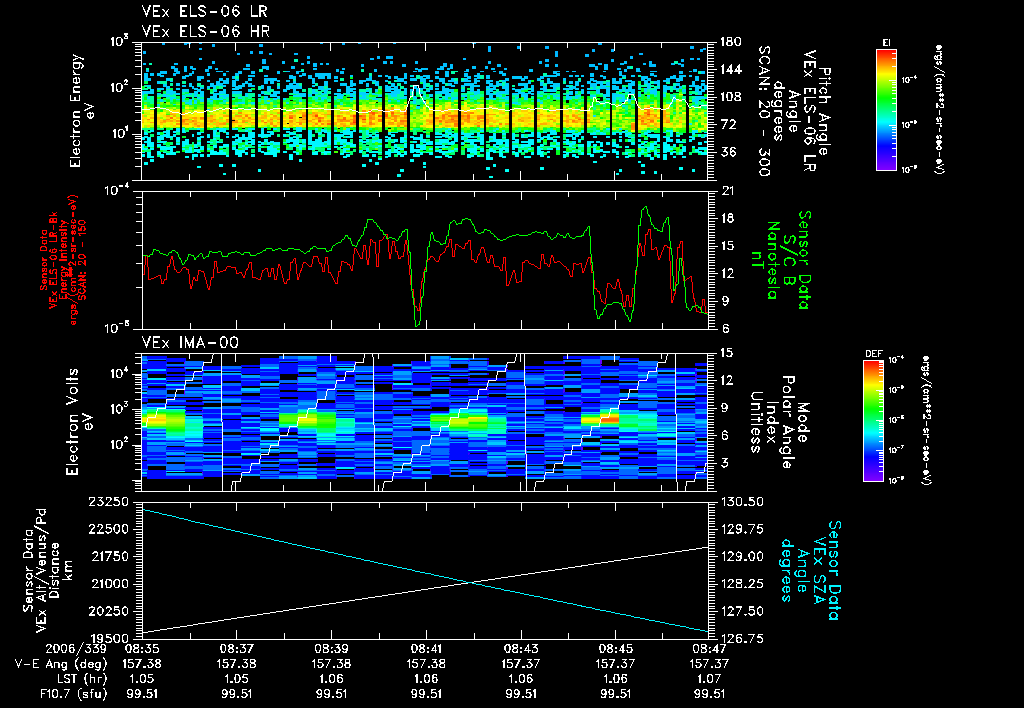Image resolution: width=1024 pixels, height=708 pixels.
Task: Click the 36 pitch angle axis tick
Action: (728, 152)
